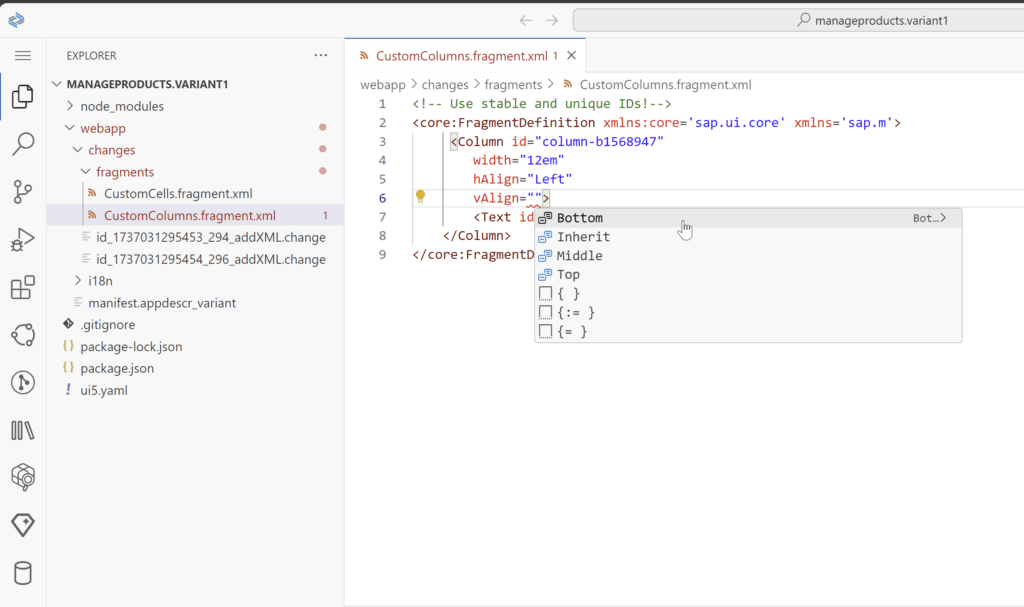
Task: Collapse the changes folder
Action: 78,150
